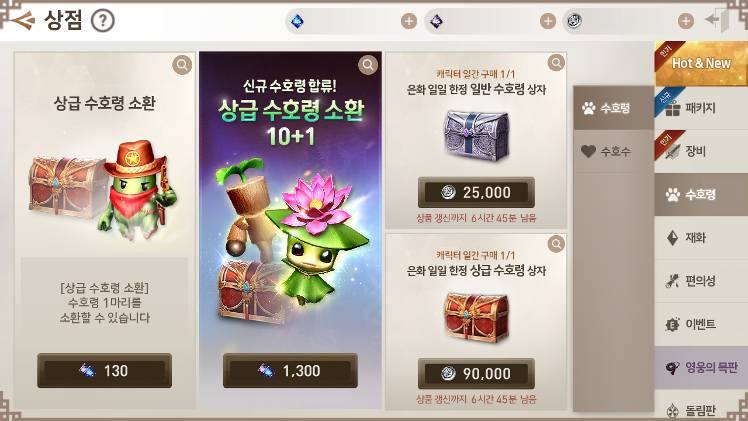The width and height of the screenshot is (748, 421).
Task: Open the 영웅의 목판 category
Action: (701, 367)
